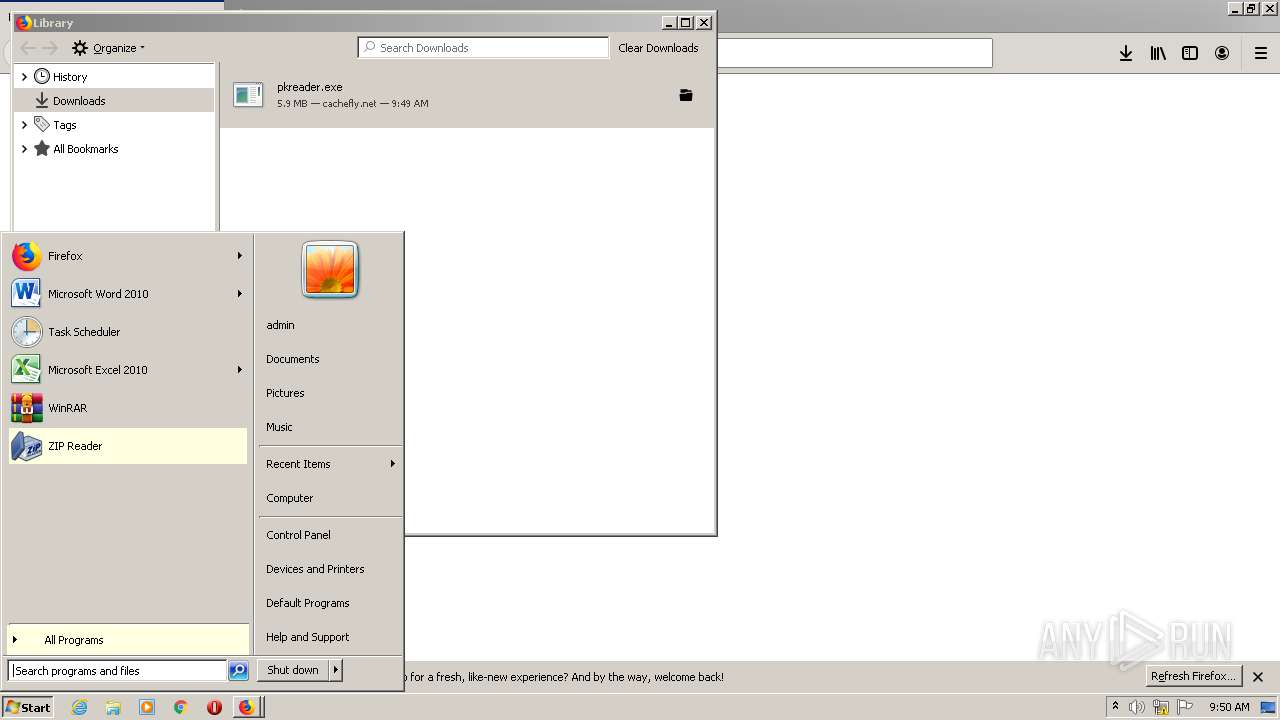Viewport: 1280px width, 720px height.
Task: Open Pictures from Start menu
Action: [x=285, y=393]
